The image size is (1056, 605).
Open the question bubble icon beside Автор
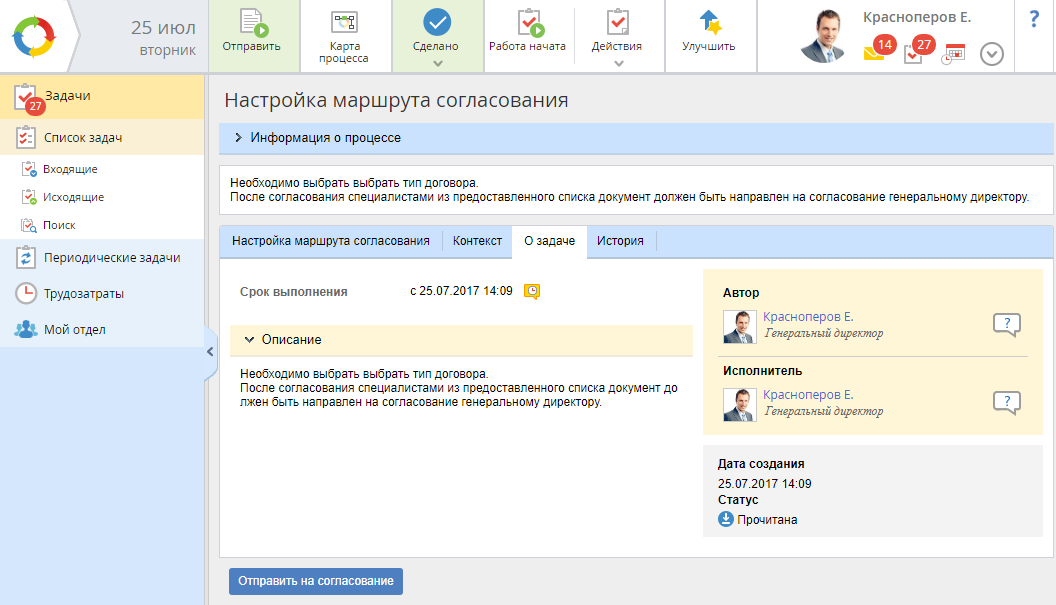(1006, 324)
